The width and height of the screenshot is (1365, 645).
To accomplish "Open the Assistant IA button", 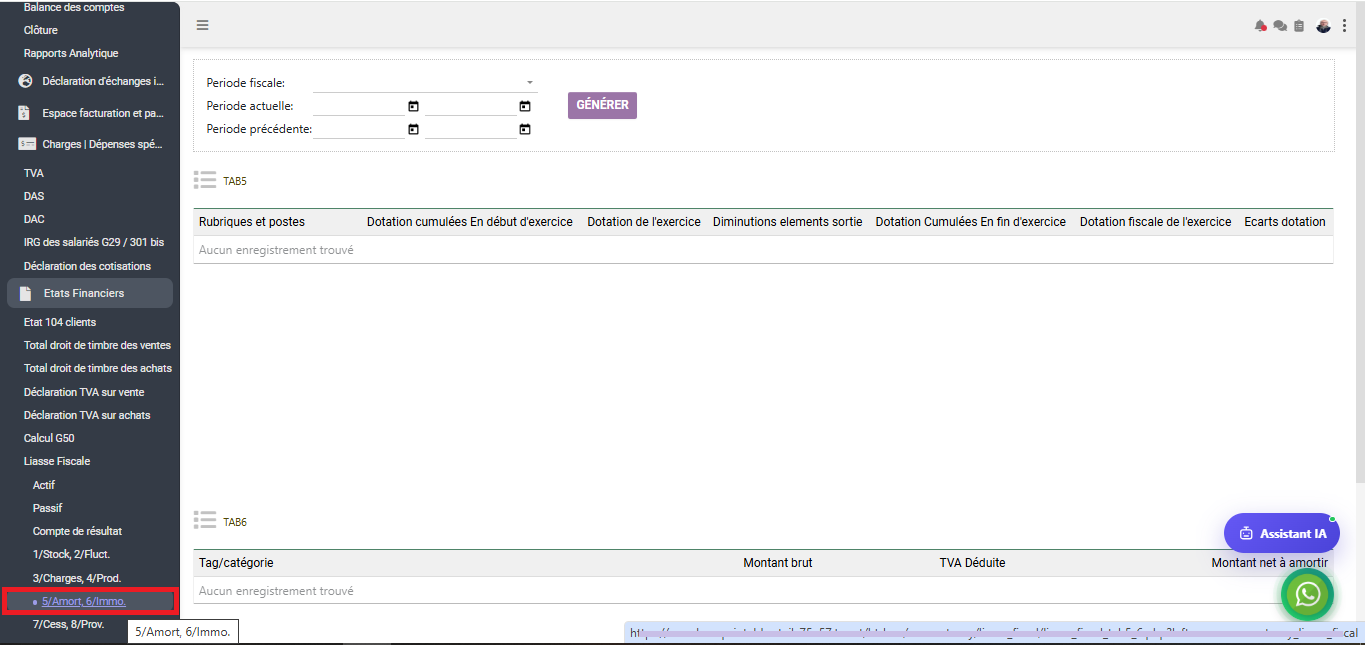I will pos(1282,533).
